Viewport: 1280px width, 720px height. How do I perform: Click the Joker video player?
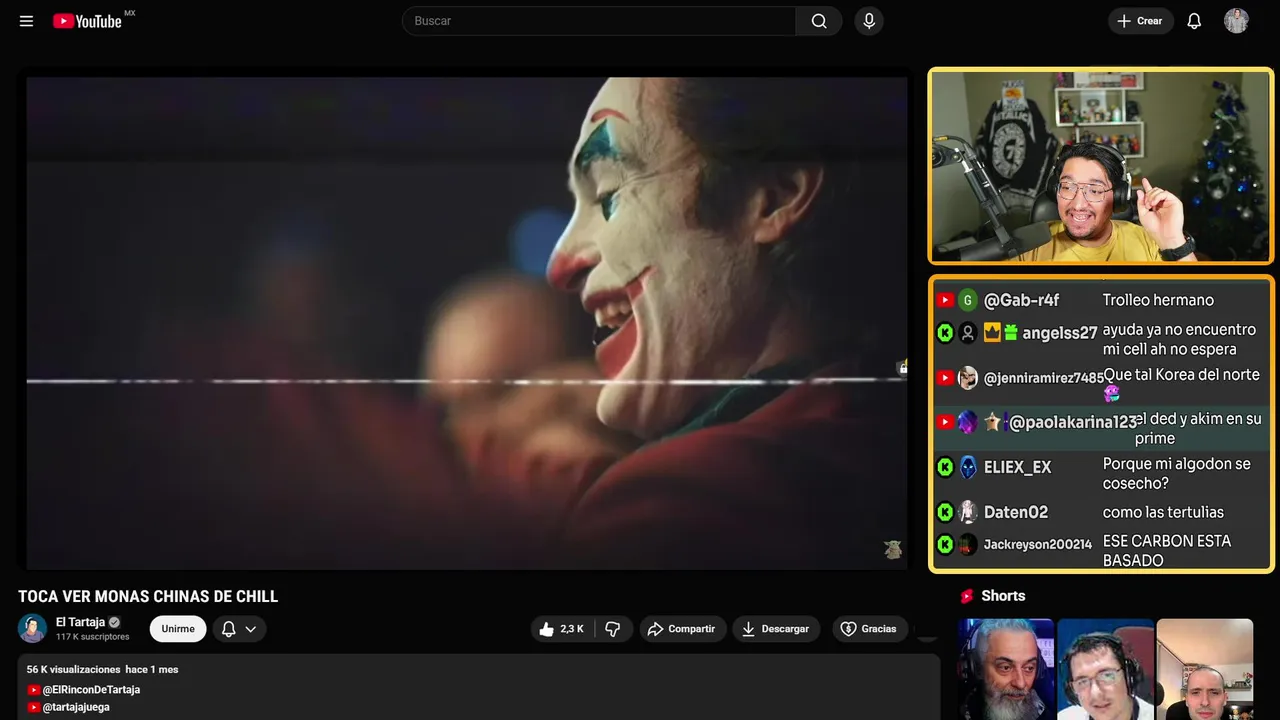click(466, 323)
